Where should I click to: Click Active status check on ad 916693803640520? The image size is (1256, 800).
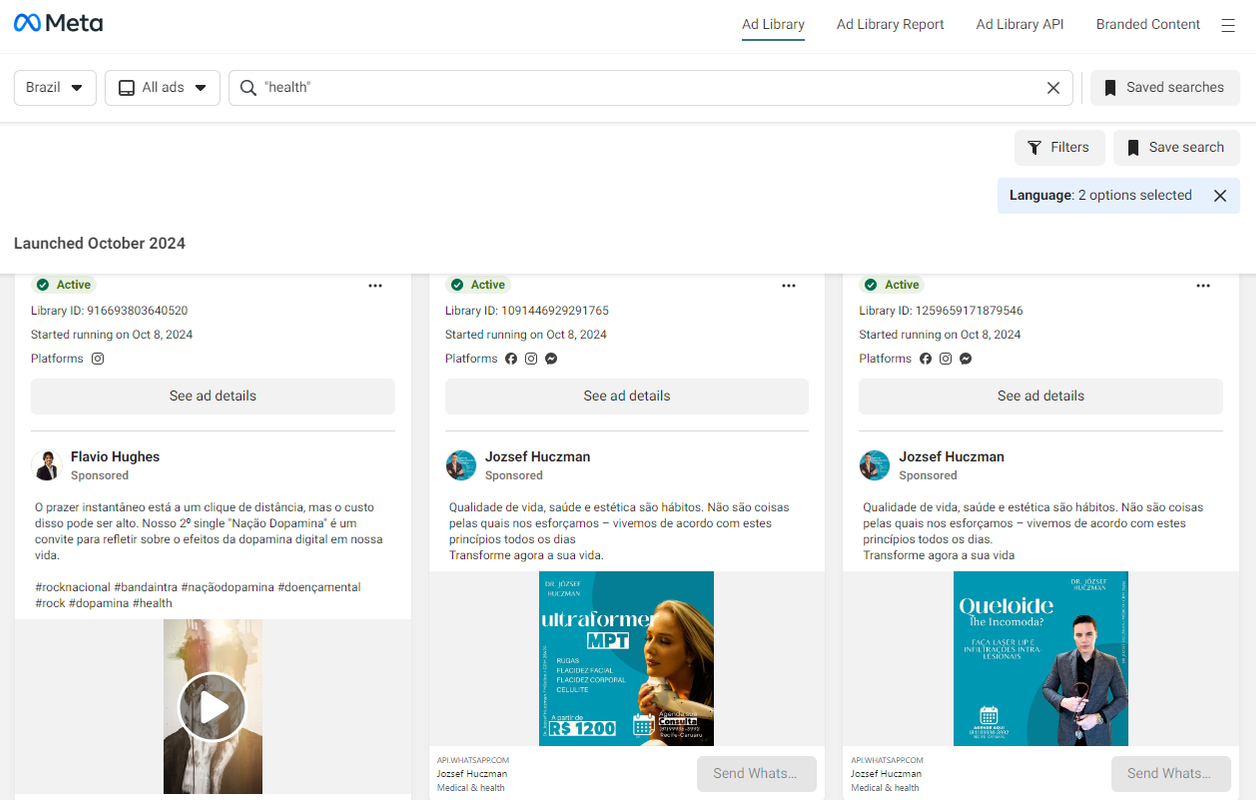click(x=42, y=285)
